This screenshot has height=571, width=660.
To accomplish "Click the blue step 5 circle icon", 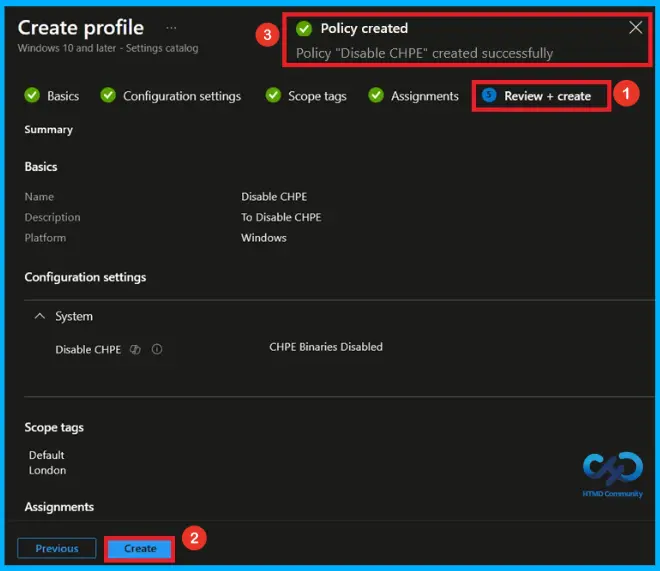I will click(x=489, y=95).
